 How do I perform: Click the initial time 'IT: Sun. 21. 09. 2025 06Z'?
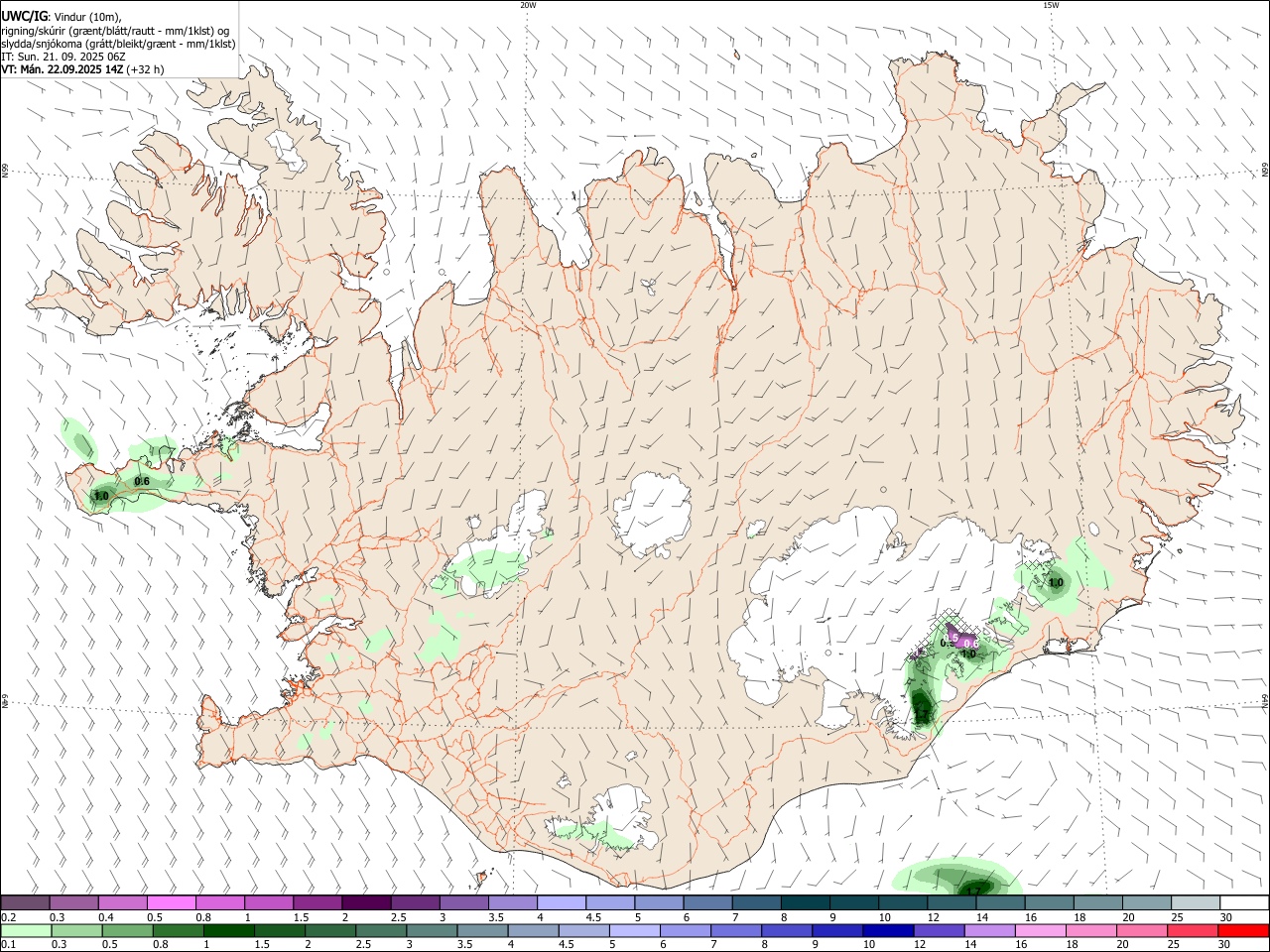(63, 57)
